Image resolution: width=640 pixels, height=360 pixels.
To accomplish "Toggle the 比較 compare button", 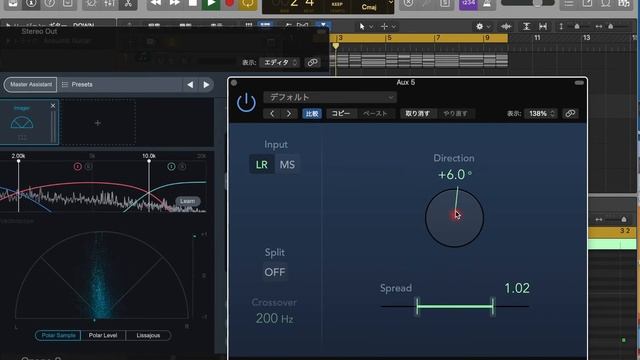I will pyautogui.click(x=312, y=113).
